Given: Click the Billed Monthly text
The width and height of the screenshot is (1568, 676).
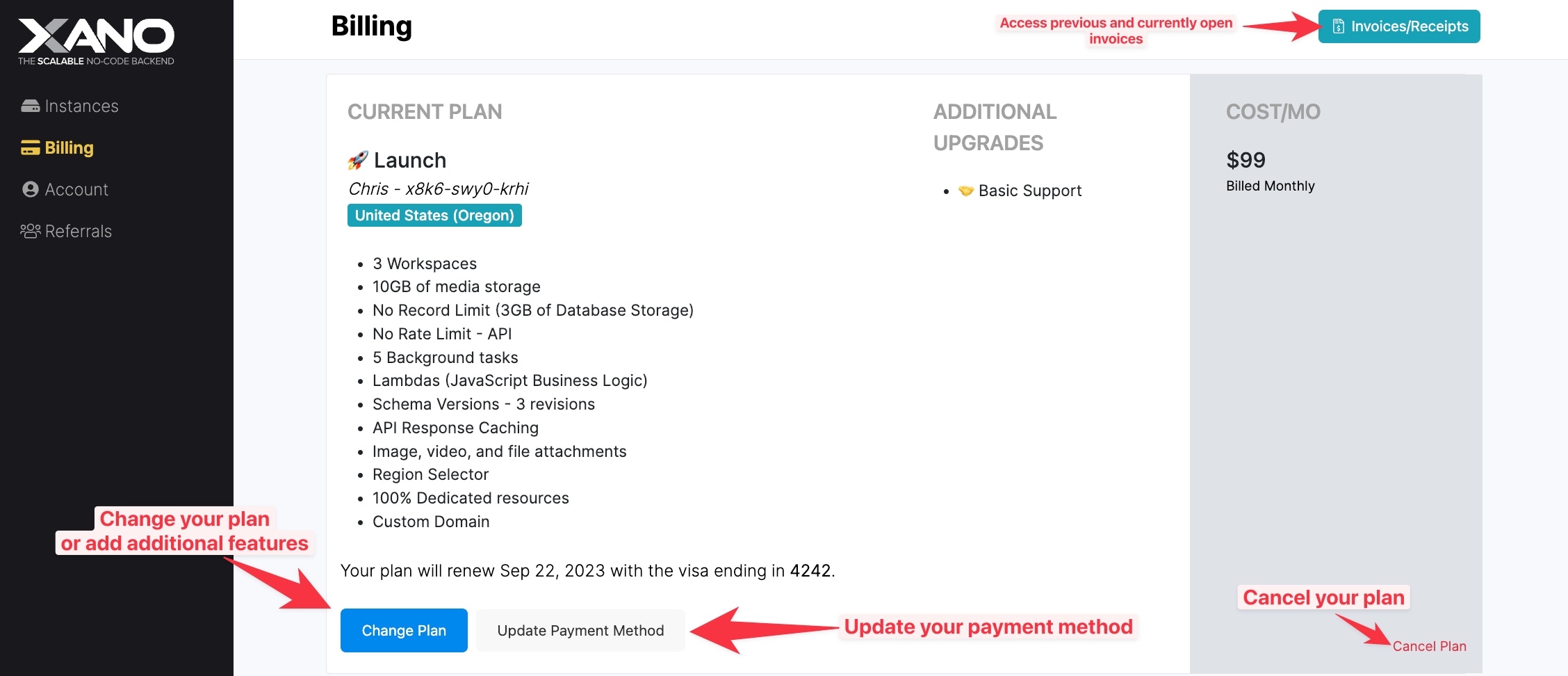Looking at the screenshot, I should click(x=1271, y=186).
